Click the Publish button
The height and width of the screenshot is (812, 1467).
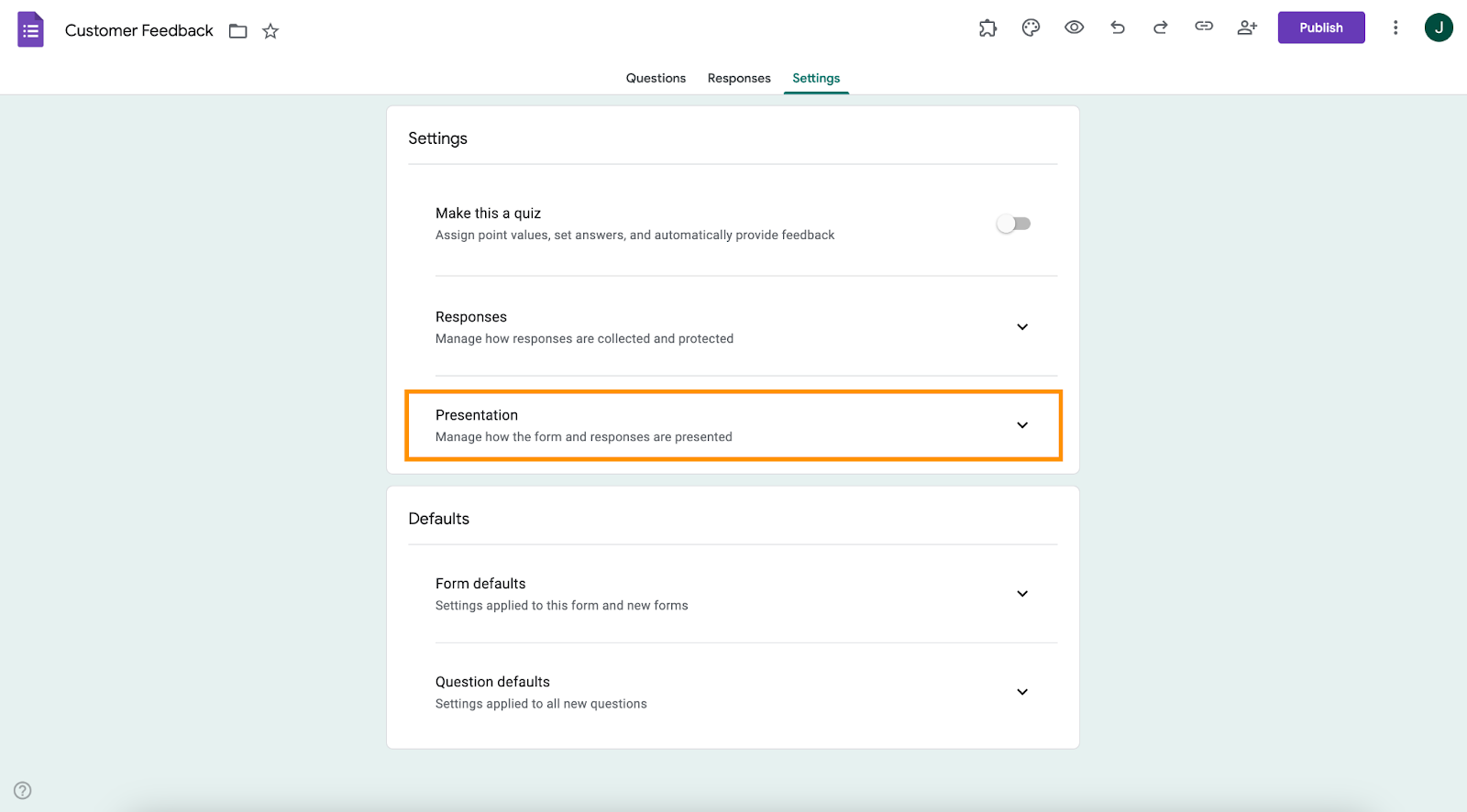click(1320, 27)
